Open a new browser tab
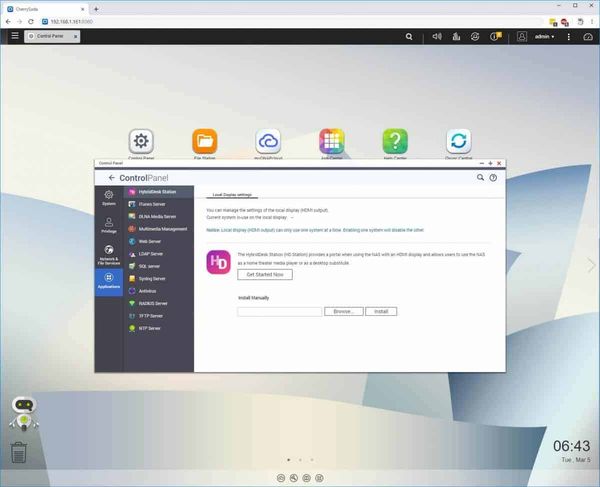Viewport: 600px width, 487px height. (x=96, y=9)
